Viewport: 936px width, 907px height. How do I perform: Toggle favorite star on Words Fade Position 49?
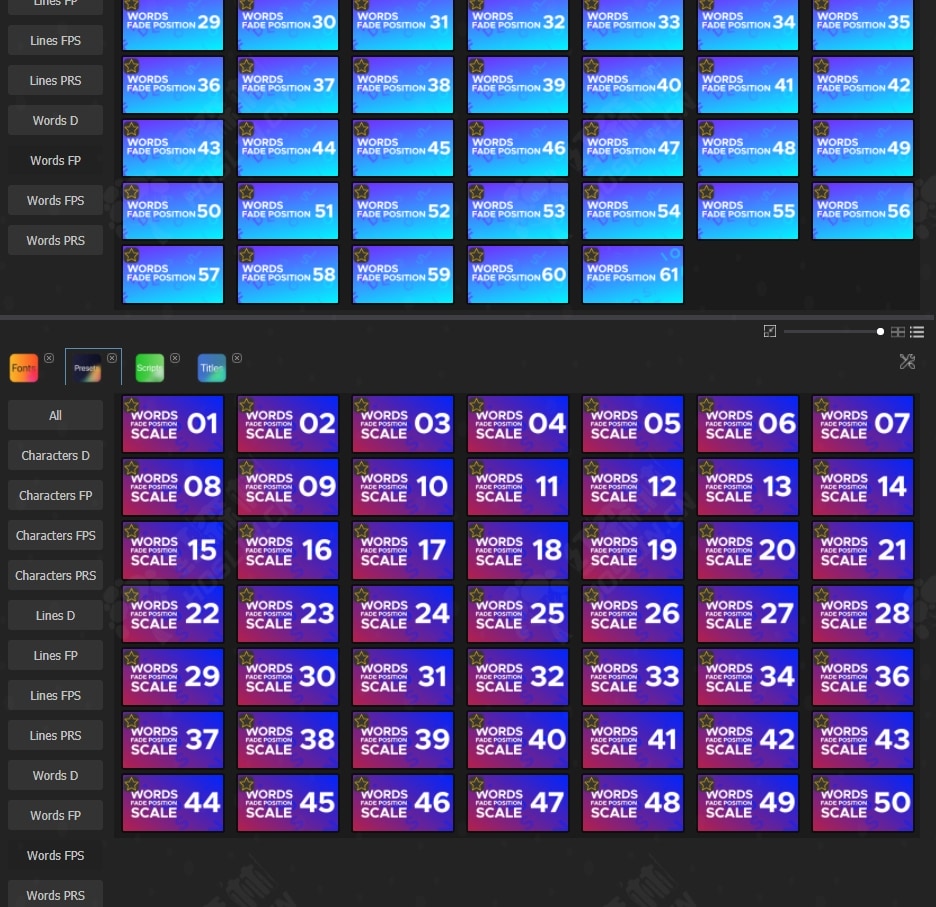point(821,129)
